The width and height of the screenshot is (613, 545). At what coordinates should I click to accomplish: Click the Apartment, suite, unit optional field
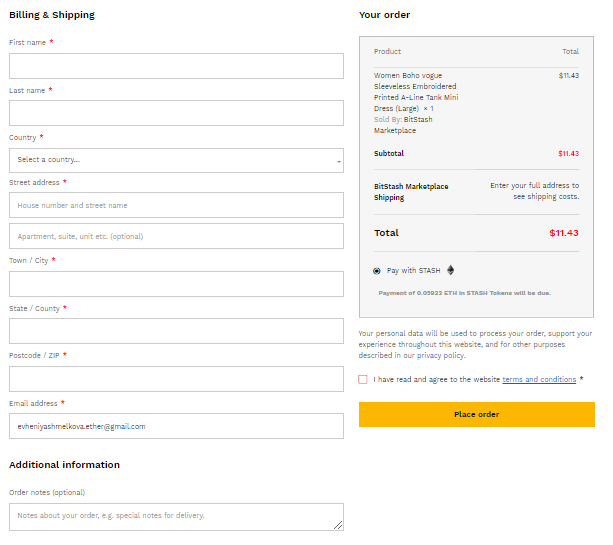176,236
